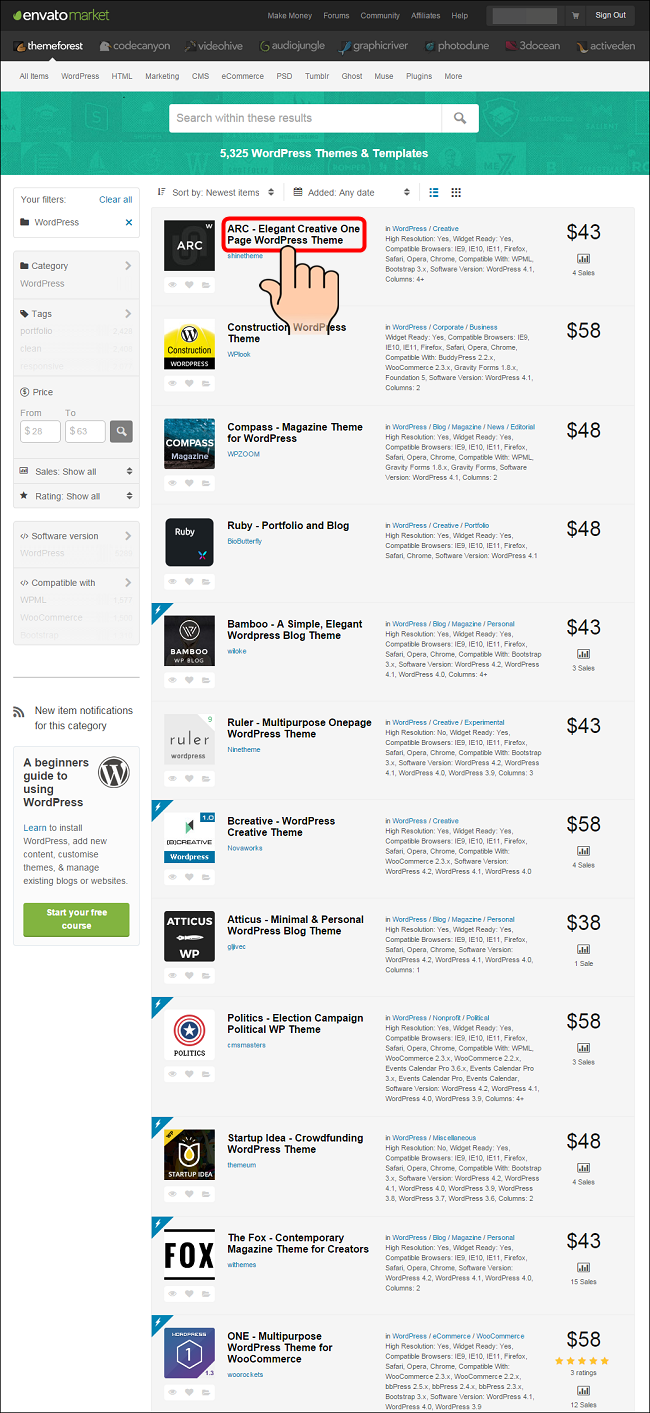Click the RSS new item notifications icon

pos(18,711)
